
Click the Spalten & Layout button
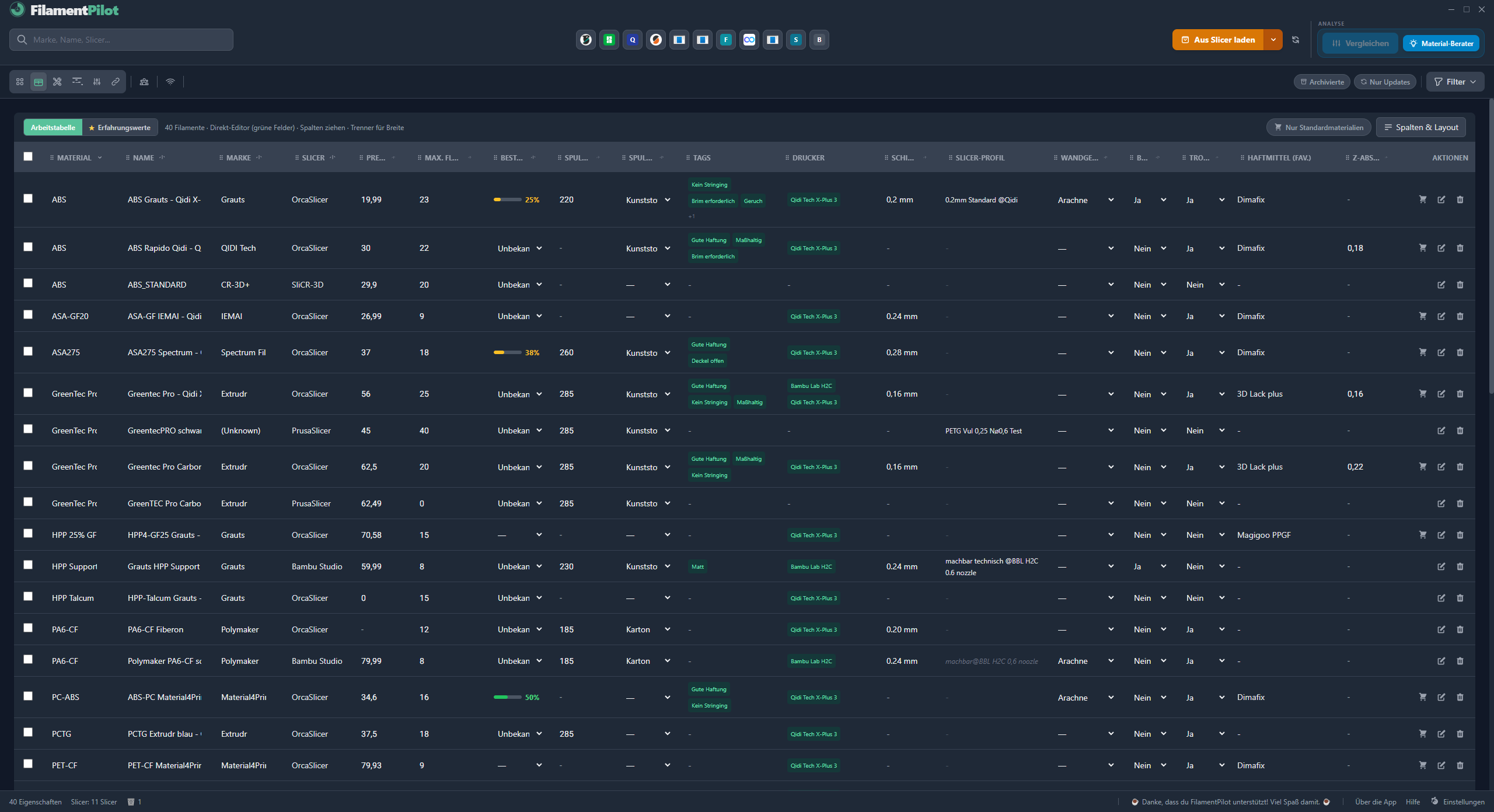(1421, 127)
